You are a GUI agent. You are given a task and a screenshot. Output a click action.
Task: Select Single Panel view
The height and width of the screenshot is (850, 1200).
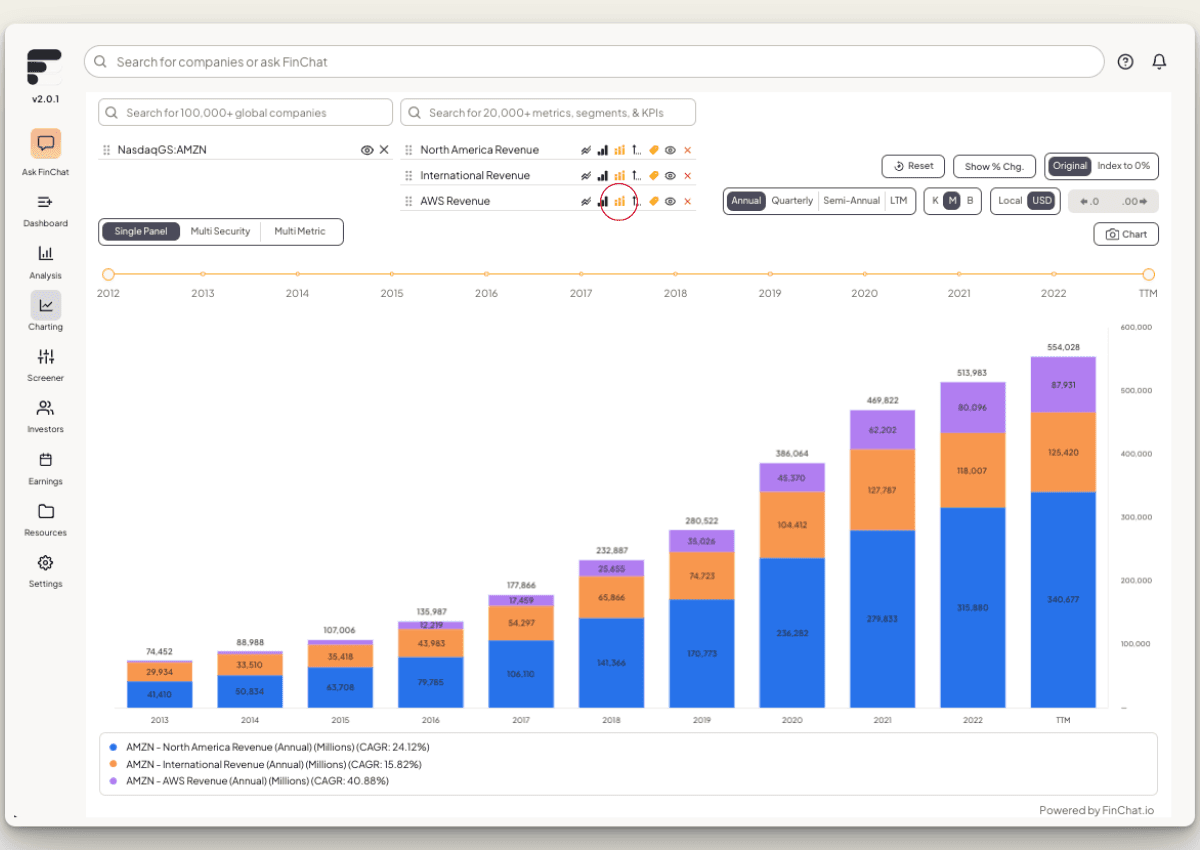point(141,232)
